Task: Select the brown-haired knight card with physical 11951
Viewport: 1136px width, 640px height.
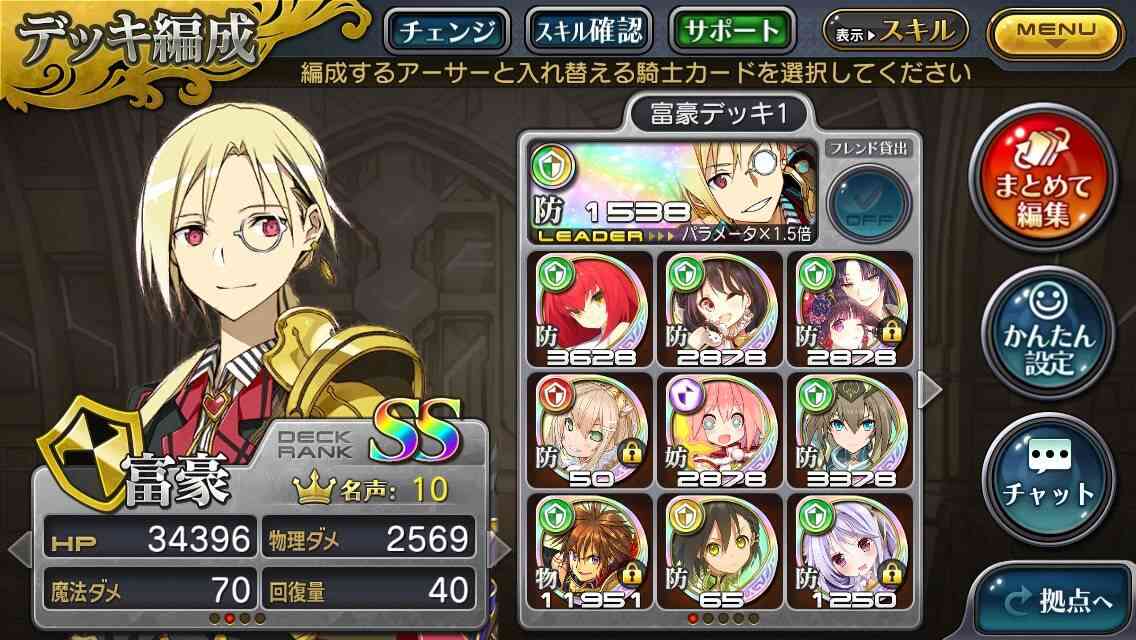Action: coord(590,552)
